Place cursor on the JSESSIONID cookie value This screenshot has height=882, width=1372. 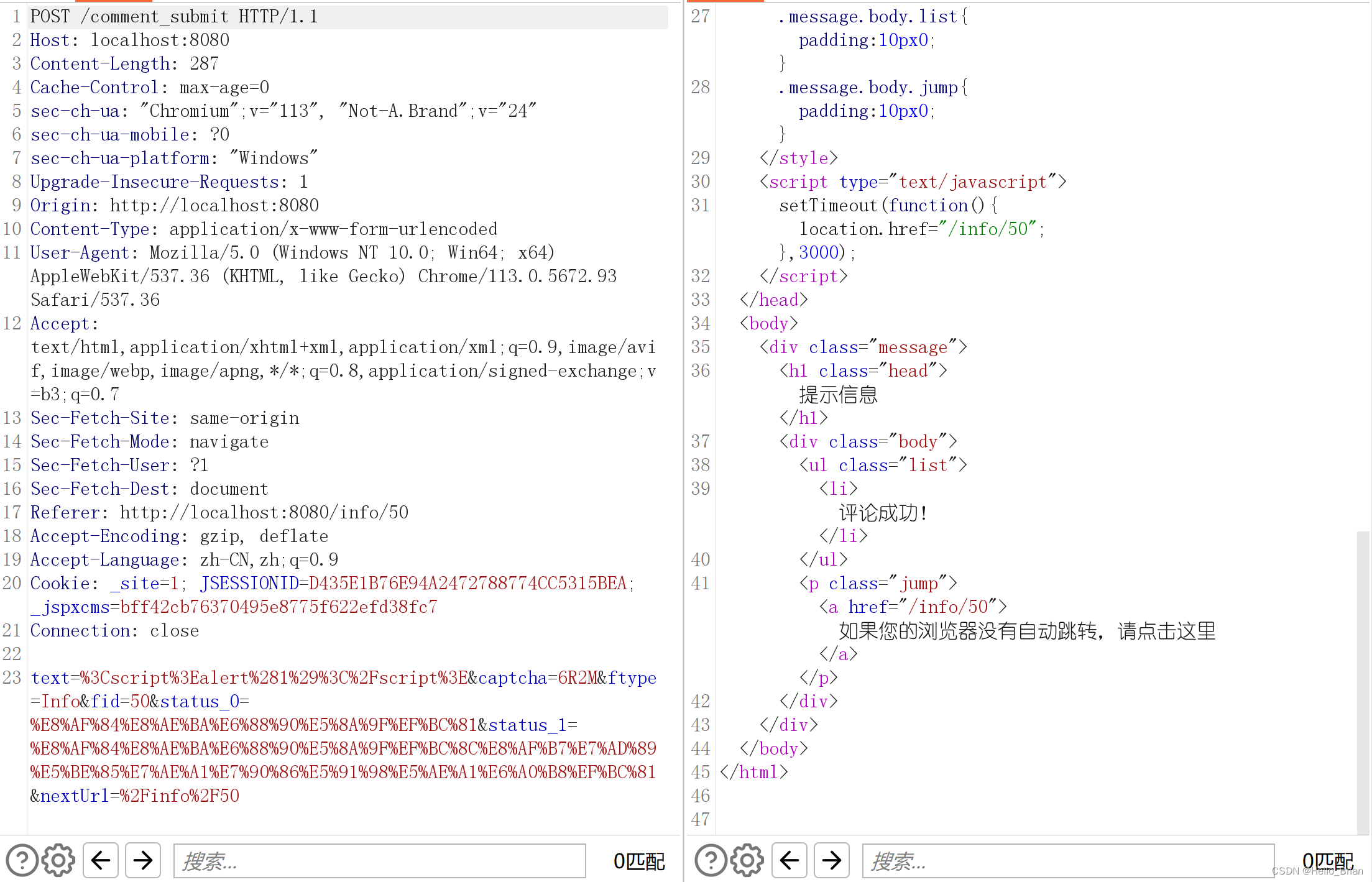(x=466, y=584)
